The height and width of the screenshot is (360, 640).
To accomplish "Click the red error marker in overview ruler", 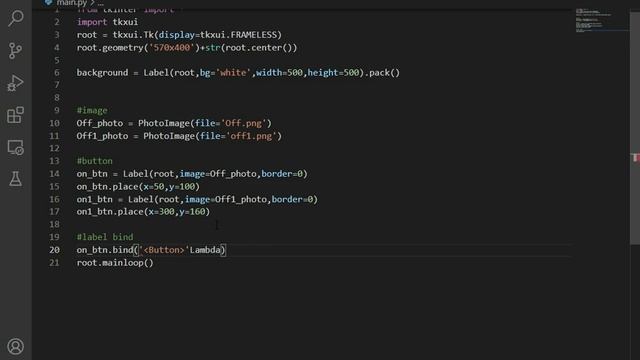I will [x=636, y=157].
